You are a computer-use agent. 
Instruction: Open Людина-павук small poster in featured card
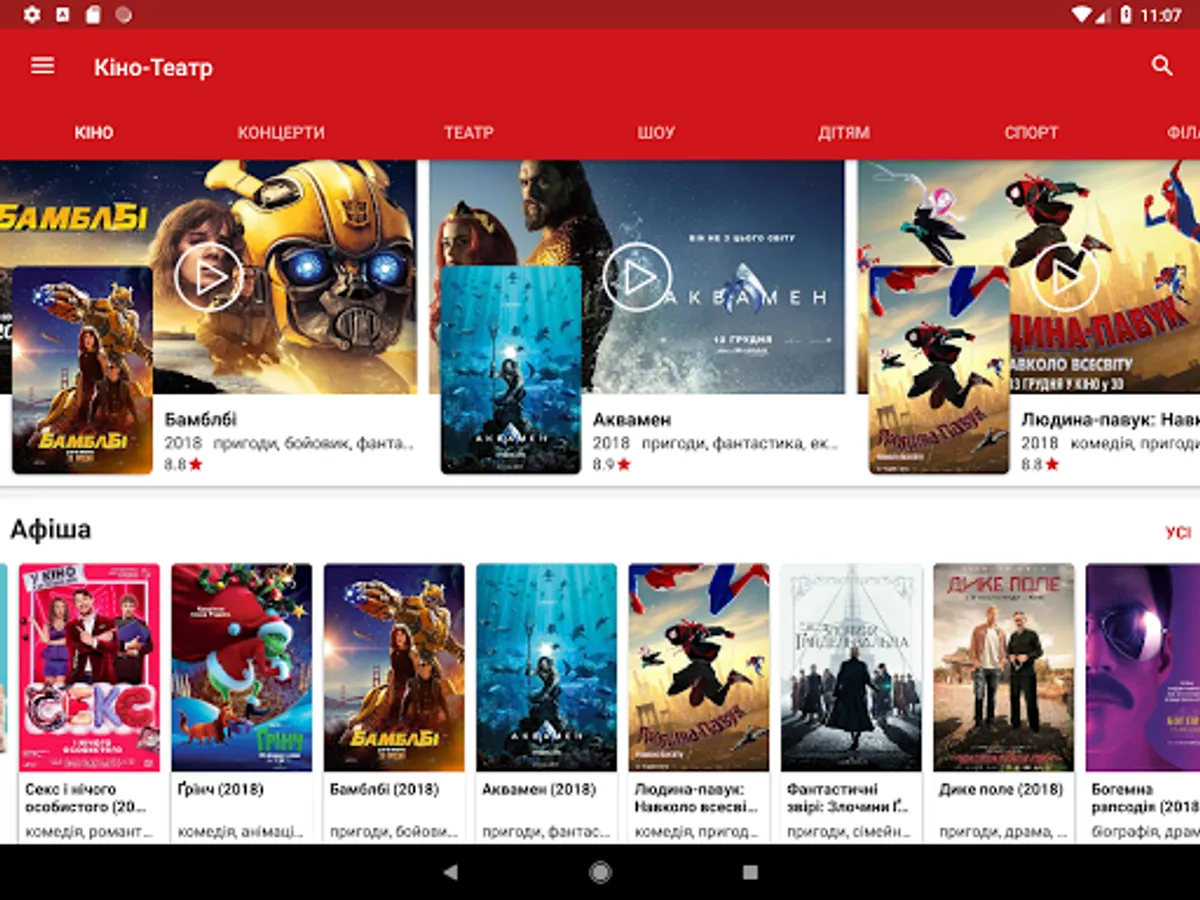coord(939,370)
